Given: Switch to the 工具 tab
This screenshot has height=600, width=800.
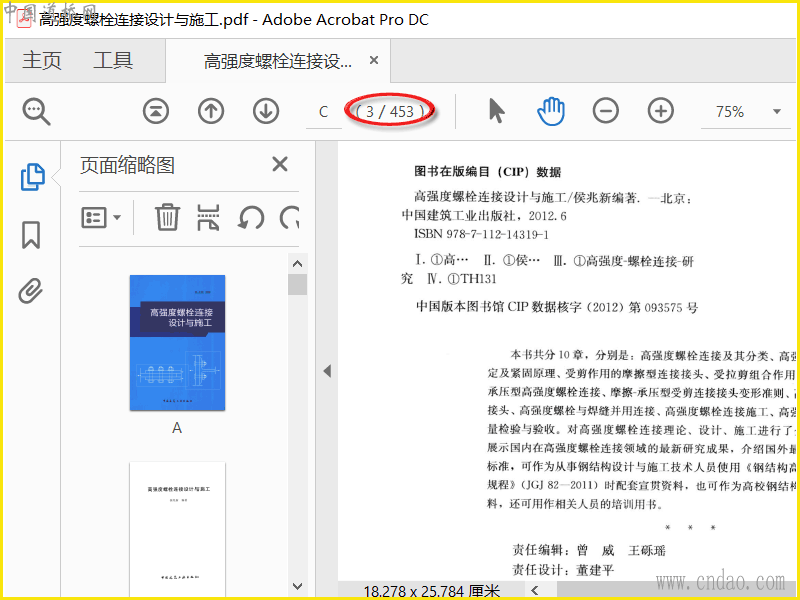Looking at the screenshot, I should pyautogui.click(x=113, y=61).
